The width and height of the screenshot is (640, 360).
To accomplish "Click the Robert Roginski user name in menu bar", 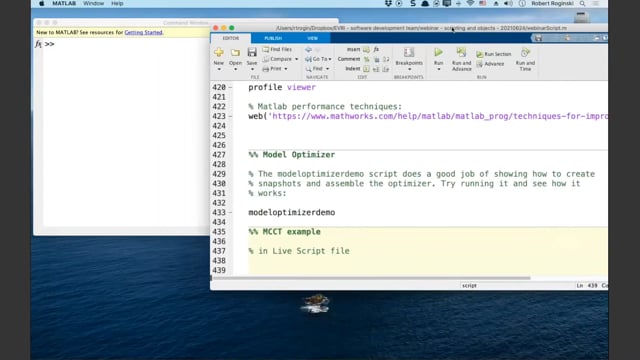I will click(x=552, y=3).
